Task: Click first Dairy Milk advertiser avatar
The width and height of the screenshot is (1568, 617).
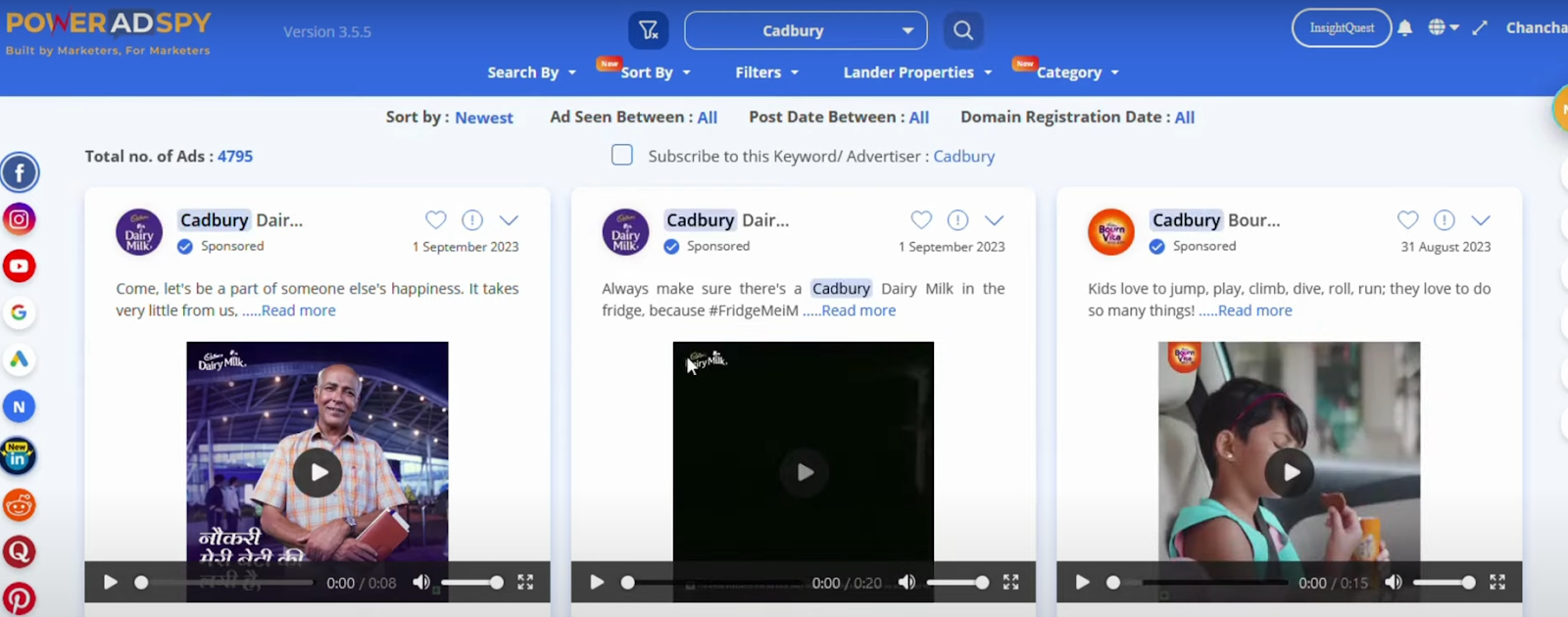Action: 139,232
